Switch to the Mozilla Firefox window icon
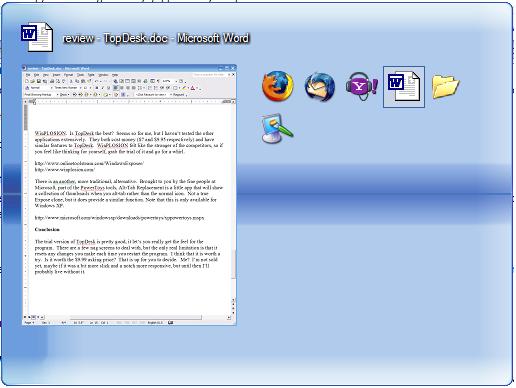Viewport: 516px width, 388px height. click(x=278, y=86)
